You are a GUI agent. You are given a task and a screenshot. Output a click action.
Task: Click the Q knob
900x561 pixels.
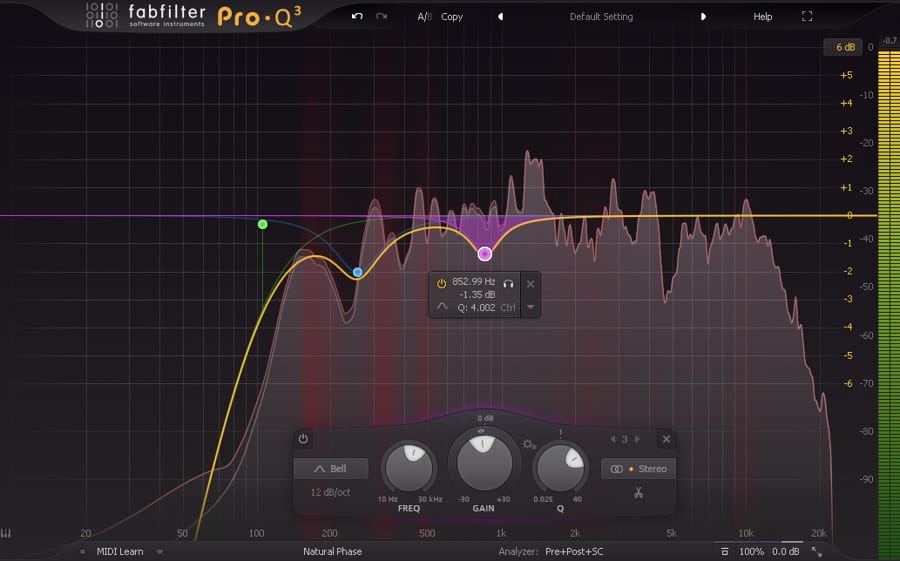point(560,467)
